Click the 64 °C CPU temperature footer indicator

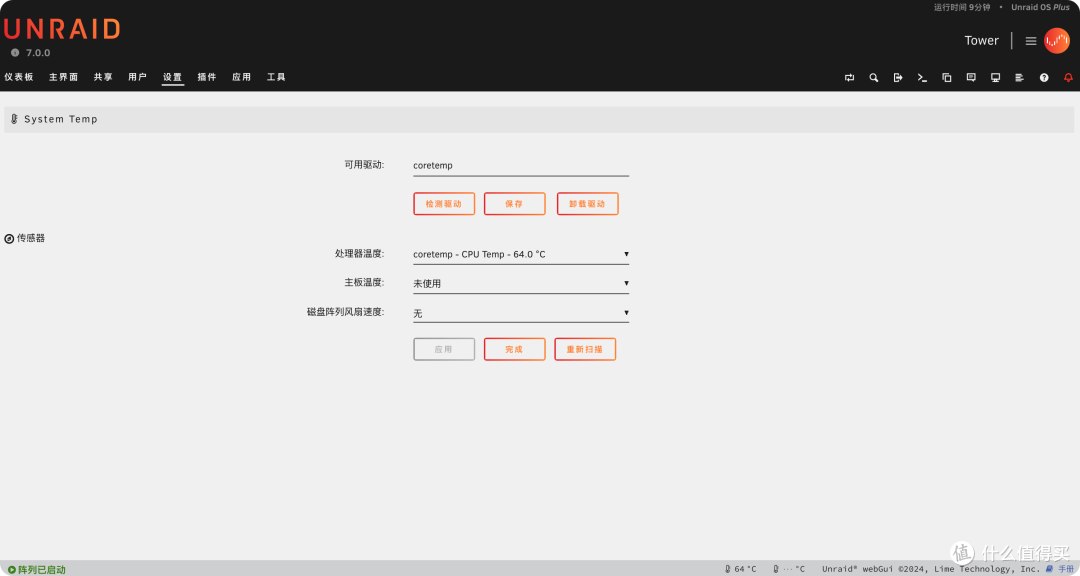(740, 569)
